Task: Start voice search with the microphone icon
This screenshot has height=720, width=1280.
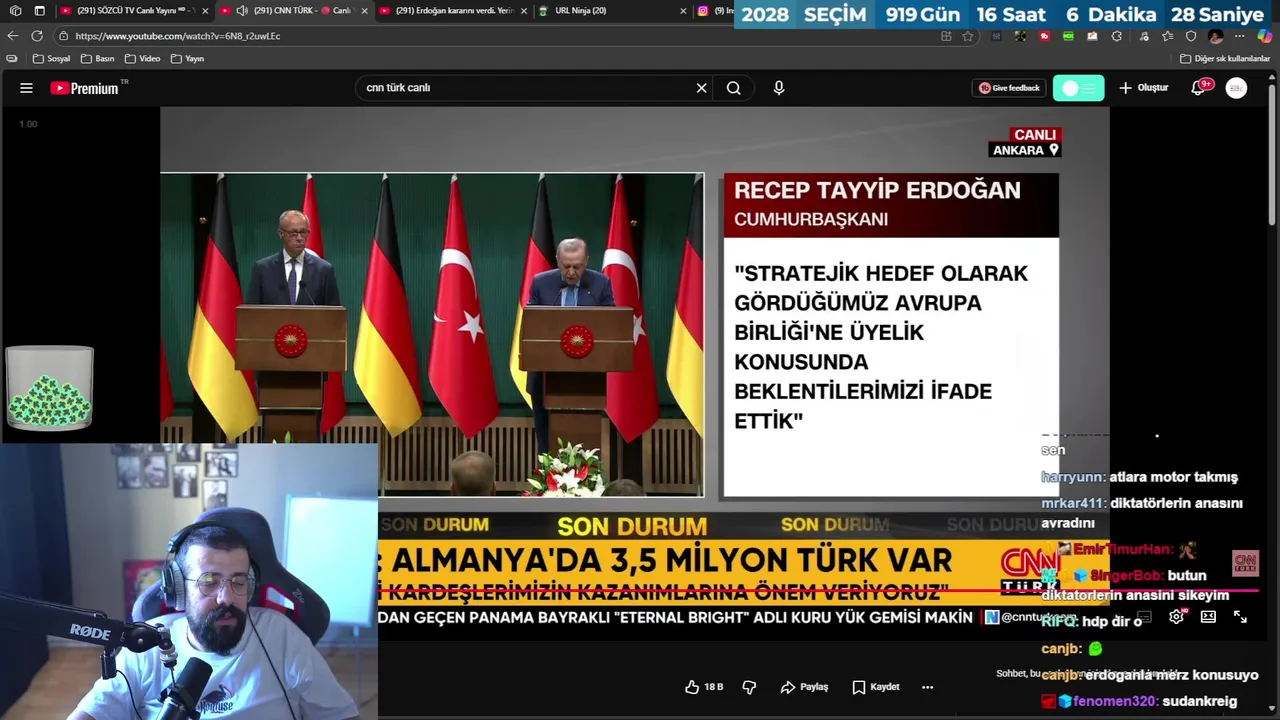Action: 778,88
